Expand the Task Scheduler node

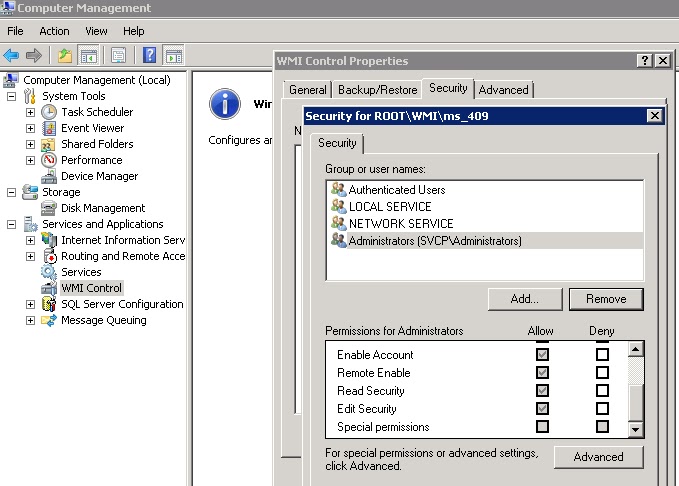click(30, 112)
